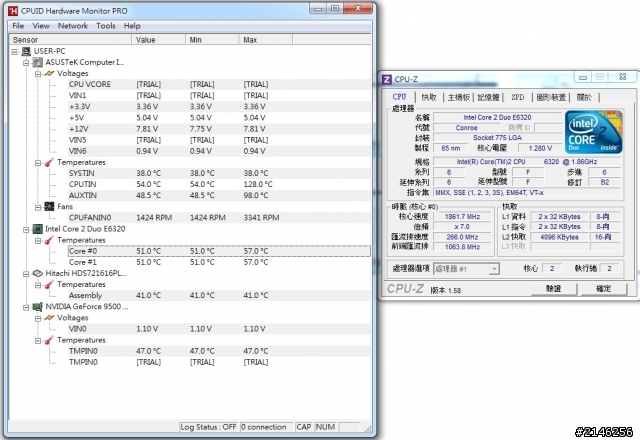Click the Hardware Monitor PRO title bar icon

point(13,11)
